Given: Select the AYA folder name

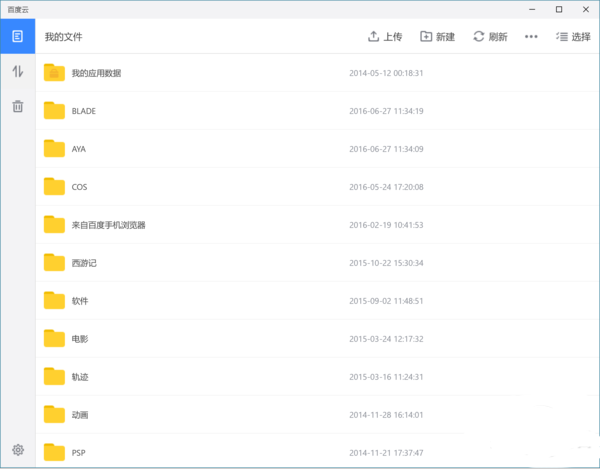Looking at the screenshot, I should coord(79,149).
